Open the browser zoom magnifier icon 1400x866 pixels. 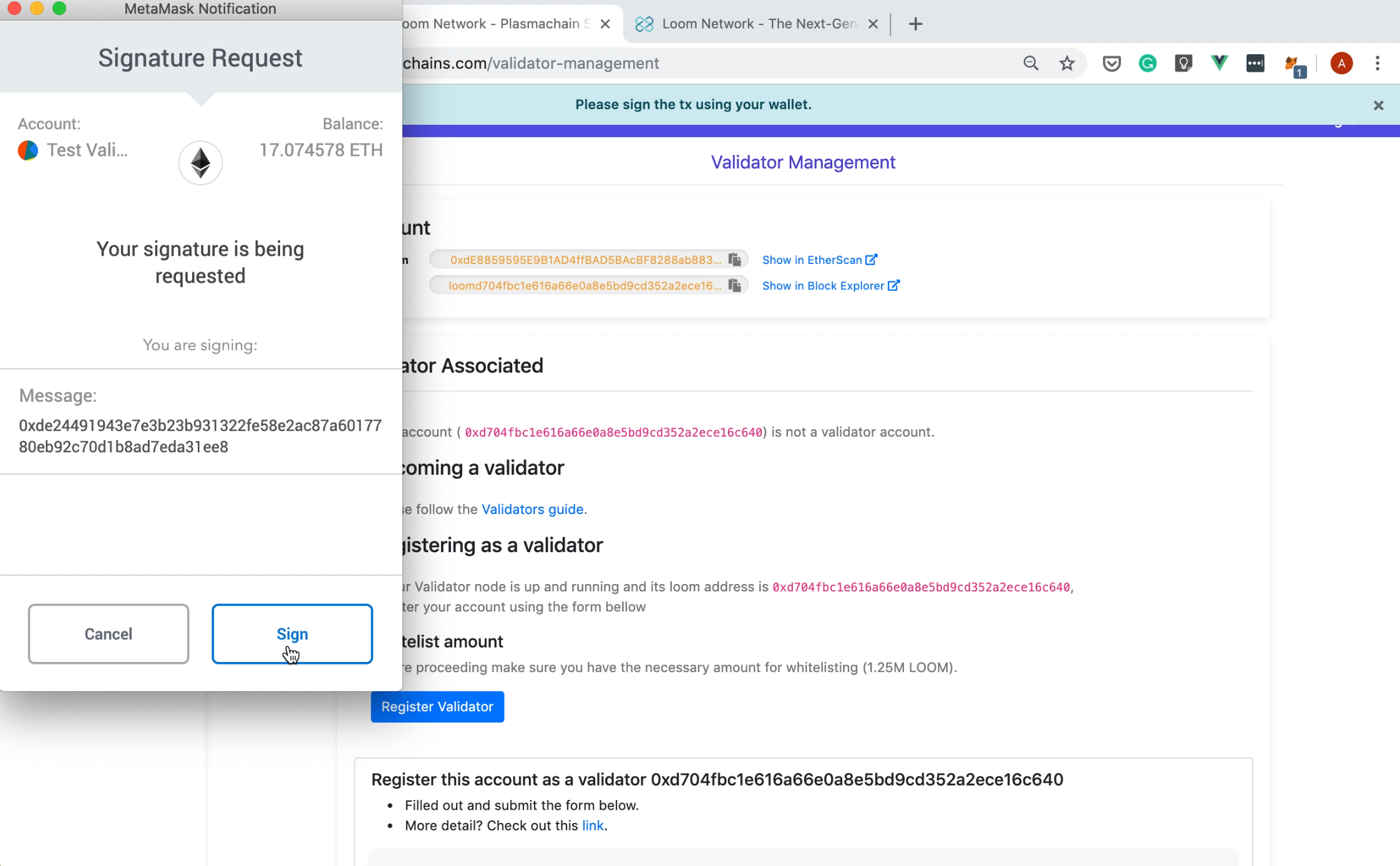(x=1031, y=63)
